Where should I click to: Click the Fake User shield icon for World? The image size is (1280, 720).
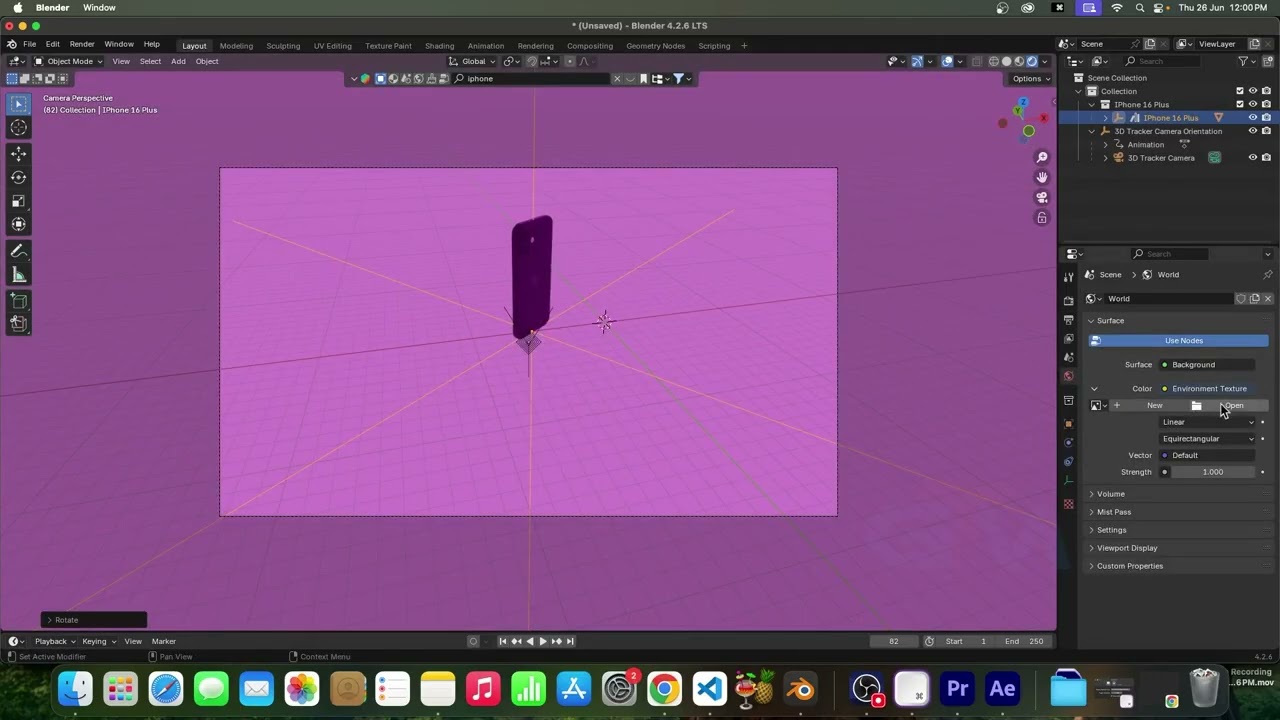[x=1241, y=298]
